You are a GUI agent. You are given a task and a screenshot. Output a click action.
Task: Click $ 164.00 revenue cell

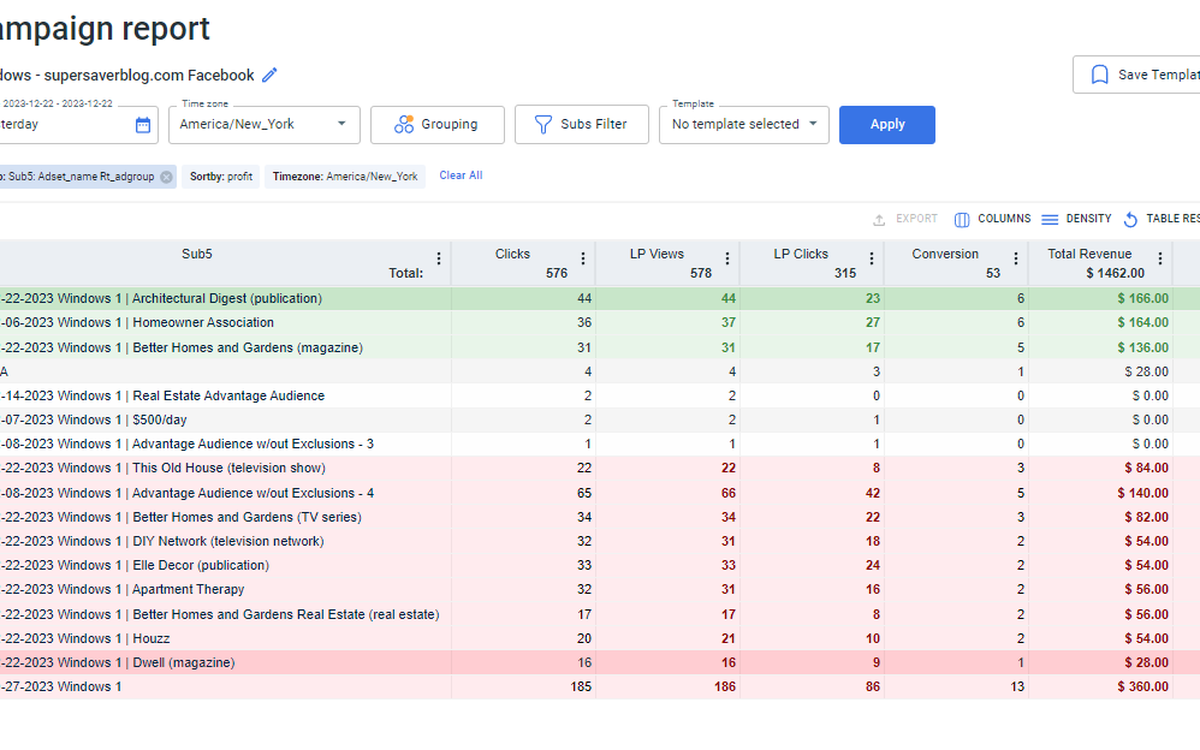click(1143, 323)
